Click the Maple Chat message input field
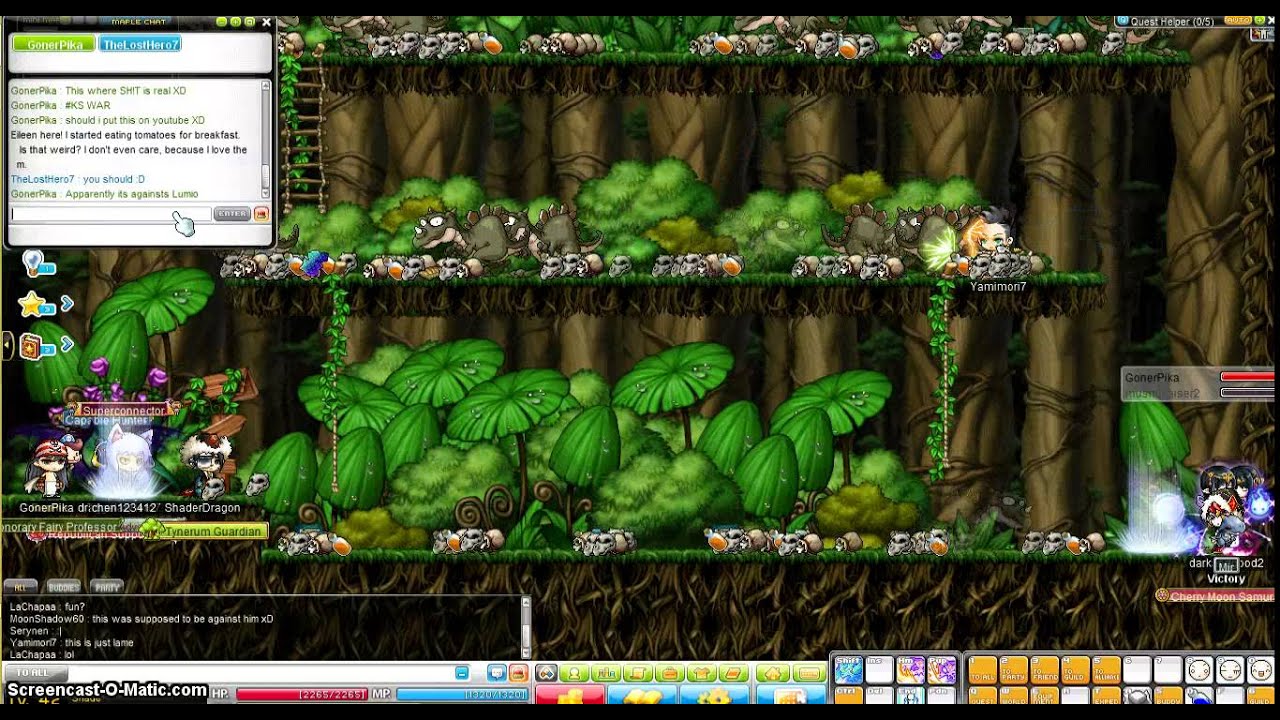 pos(111,213)
